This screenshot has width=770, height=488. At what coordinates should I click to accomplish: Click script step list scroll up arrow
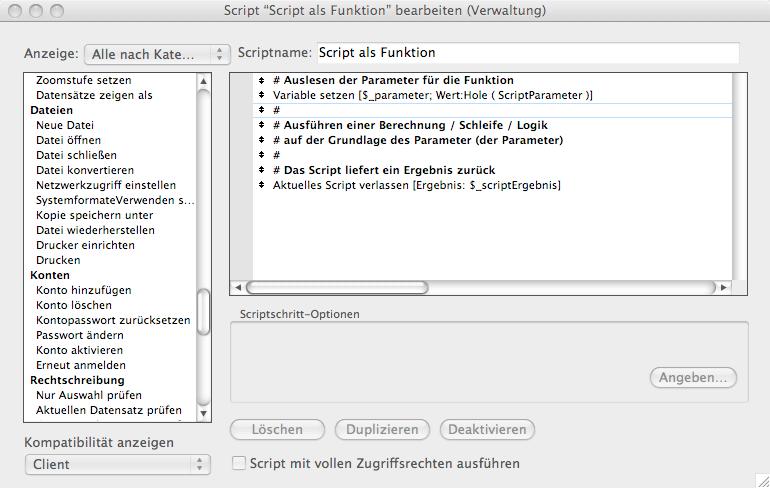click(x=204, y=81)
